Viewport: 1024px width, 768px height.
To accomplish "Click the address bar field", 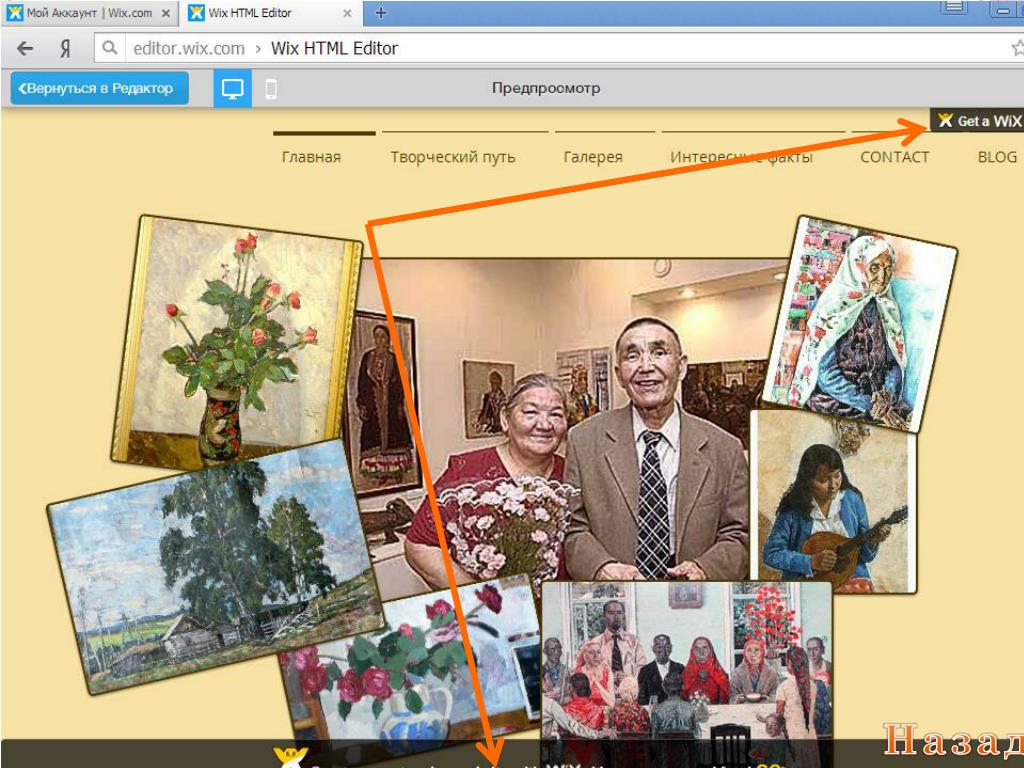I will tap(559, 48).
